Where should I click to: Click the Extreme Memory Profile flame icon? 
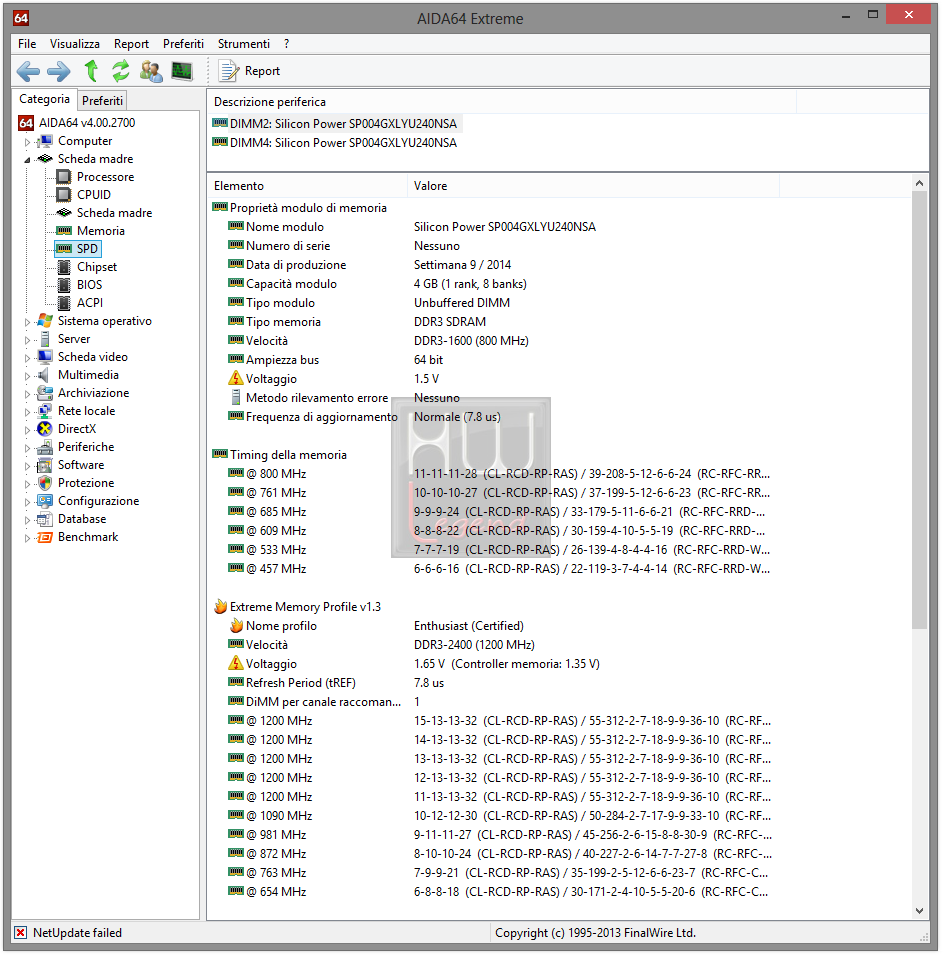click(221, 607)
